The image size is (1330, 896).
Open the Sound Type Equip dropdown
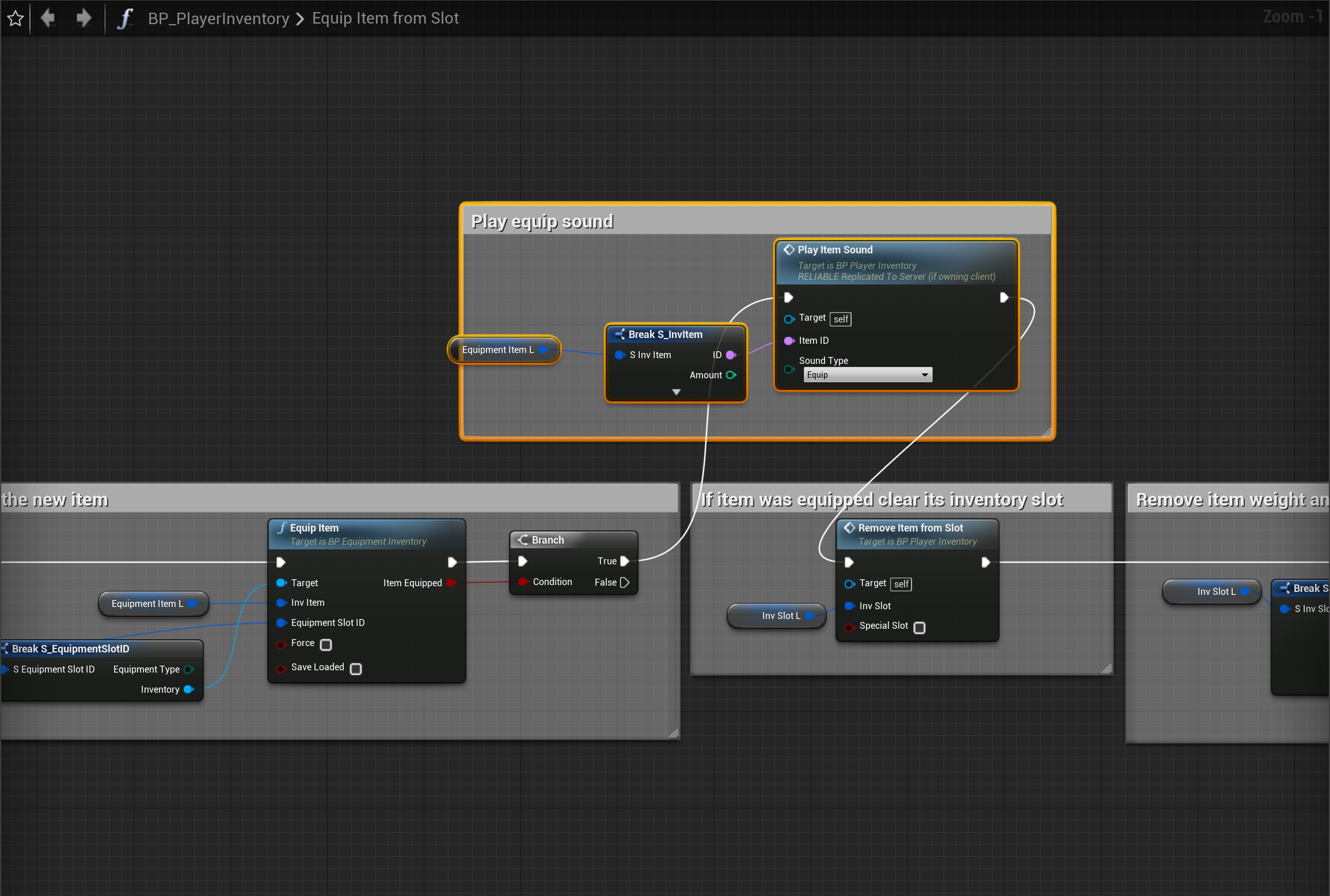(868, 375)
